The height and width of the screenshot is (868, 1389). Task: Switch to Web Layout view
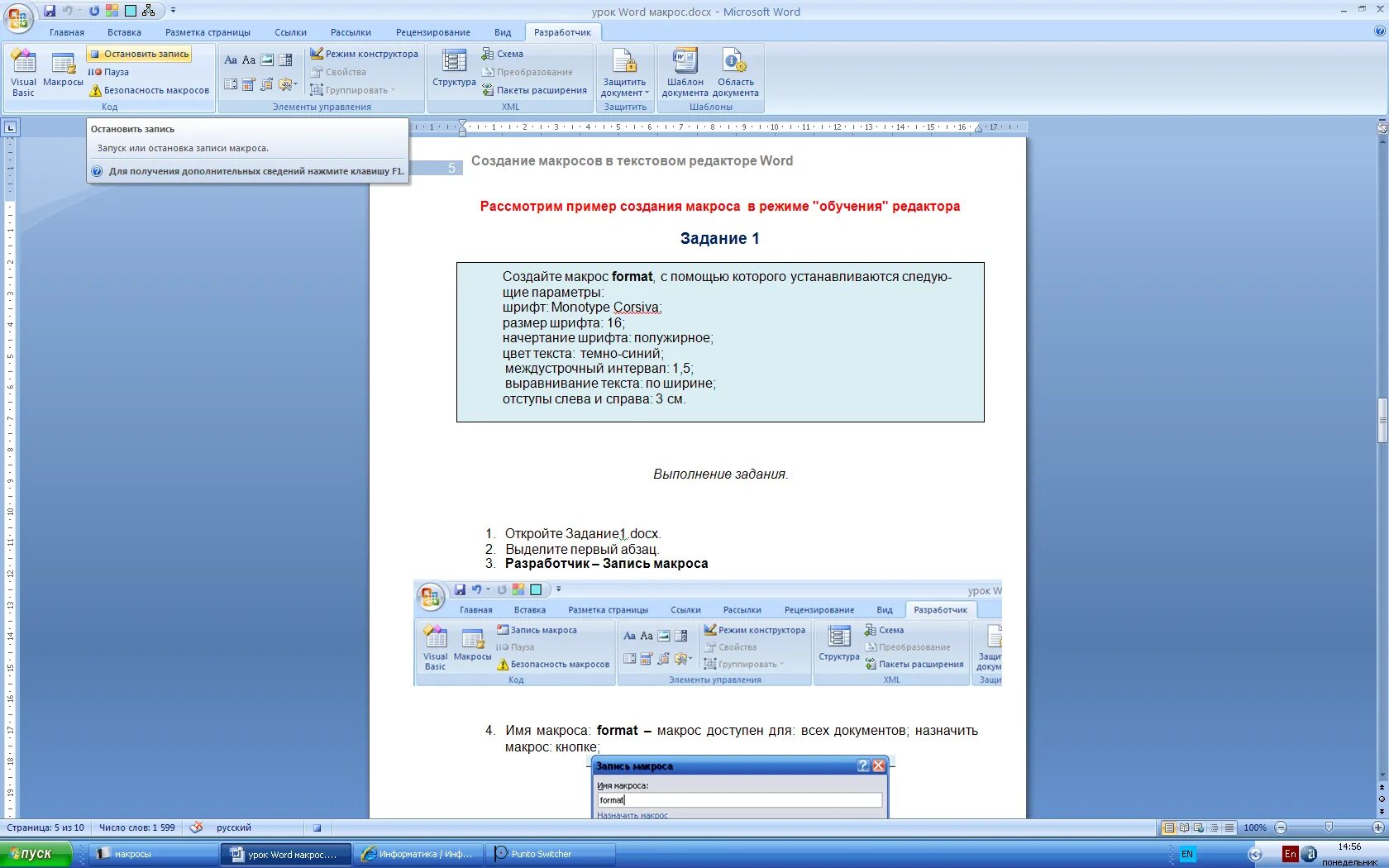pos(1199,827)
